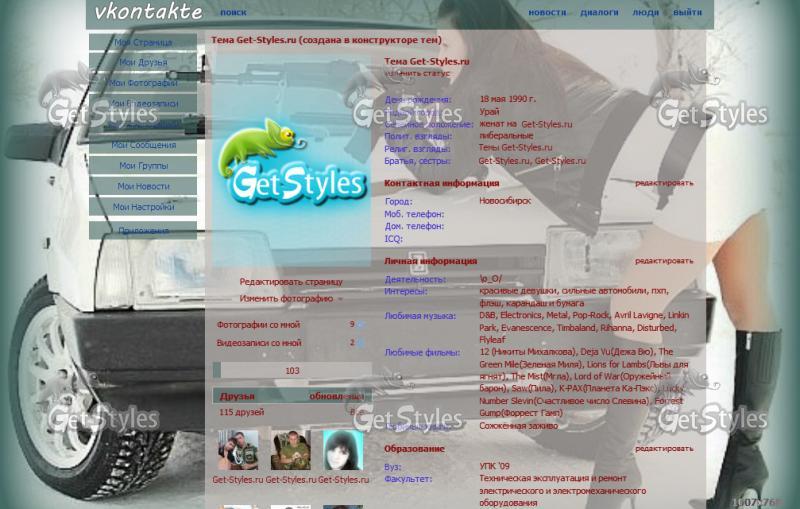800x509 pixels.
Task: Click 'Редактировать страницу' link
Action: click(291, 282)
